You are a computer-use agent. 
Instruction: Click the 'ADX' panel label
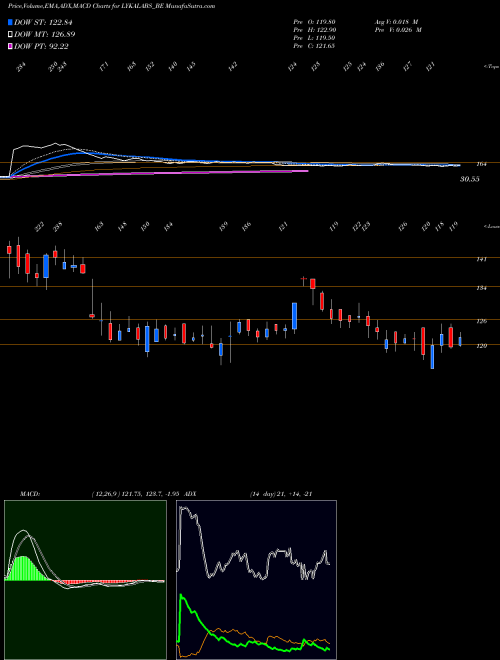click(191, 494)
